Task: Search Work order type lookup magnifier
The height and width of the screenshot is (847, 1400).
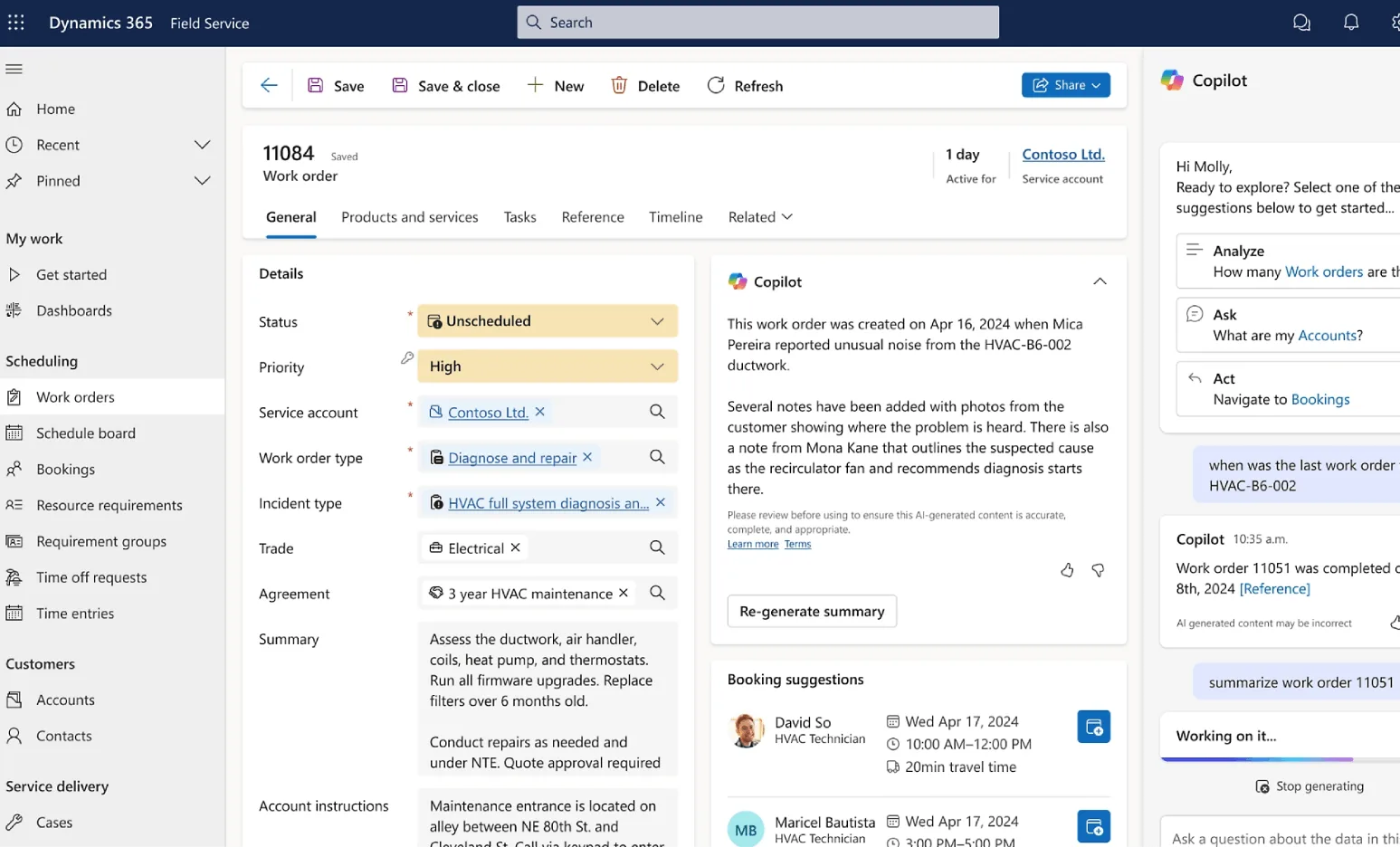Action: click(x=657, y=457)
